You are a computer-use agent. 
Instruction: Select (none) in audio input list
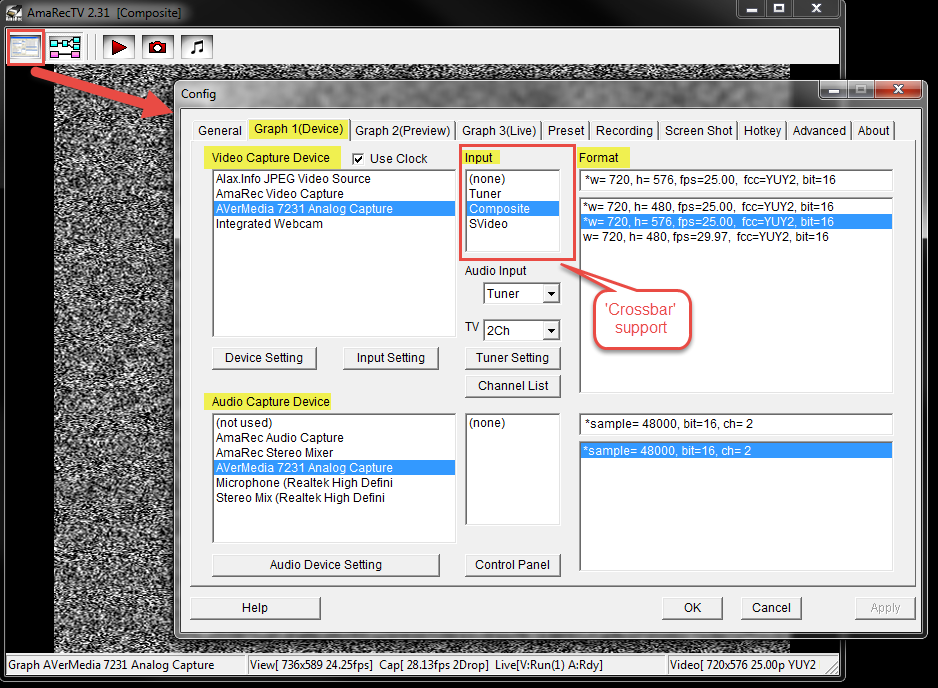coord(513,423)
